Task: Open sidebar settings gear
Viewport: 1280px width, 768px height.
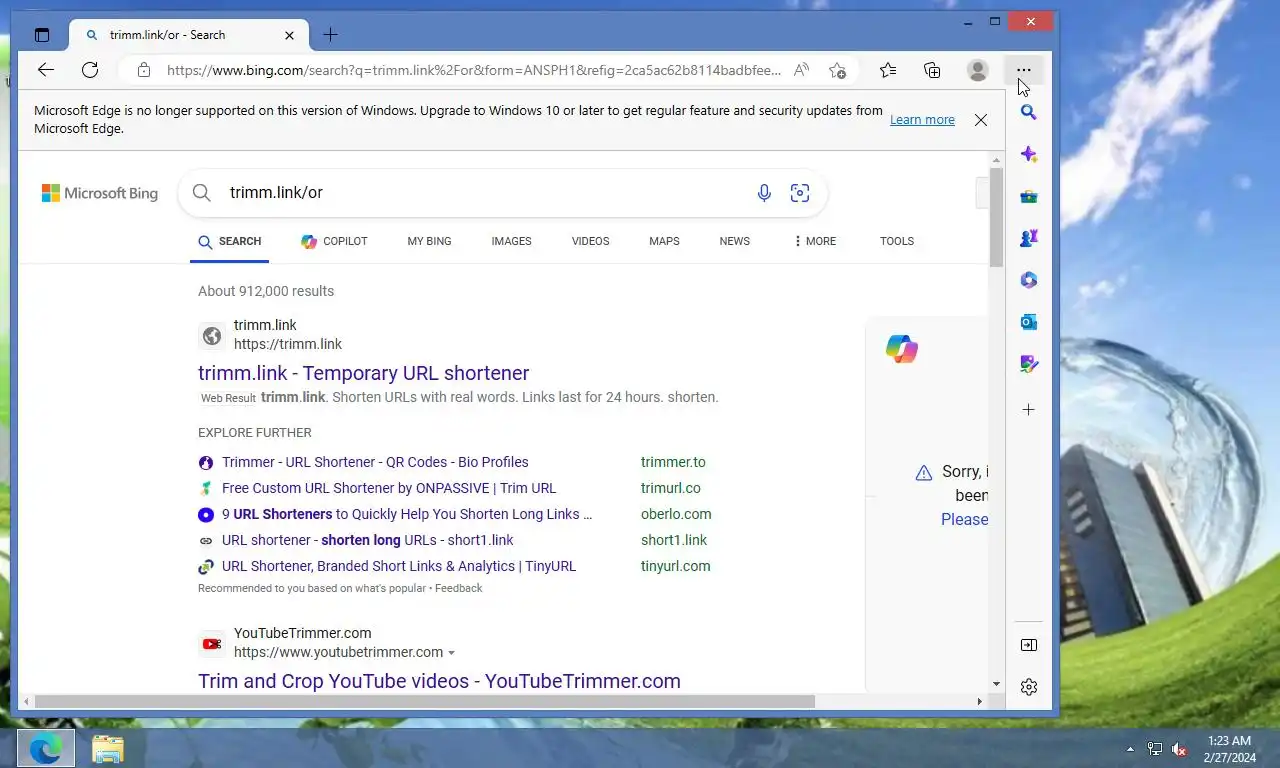Action: coord(1028,687)
